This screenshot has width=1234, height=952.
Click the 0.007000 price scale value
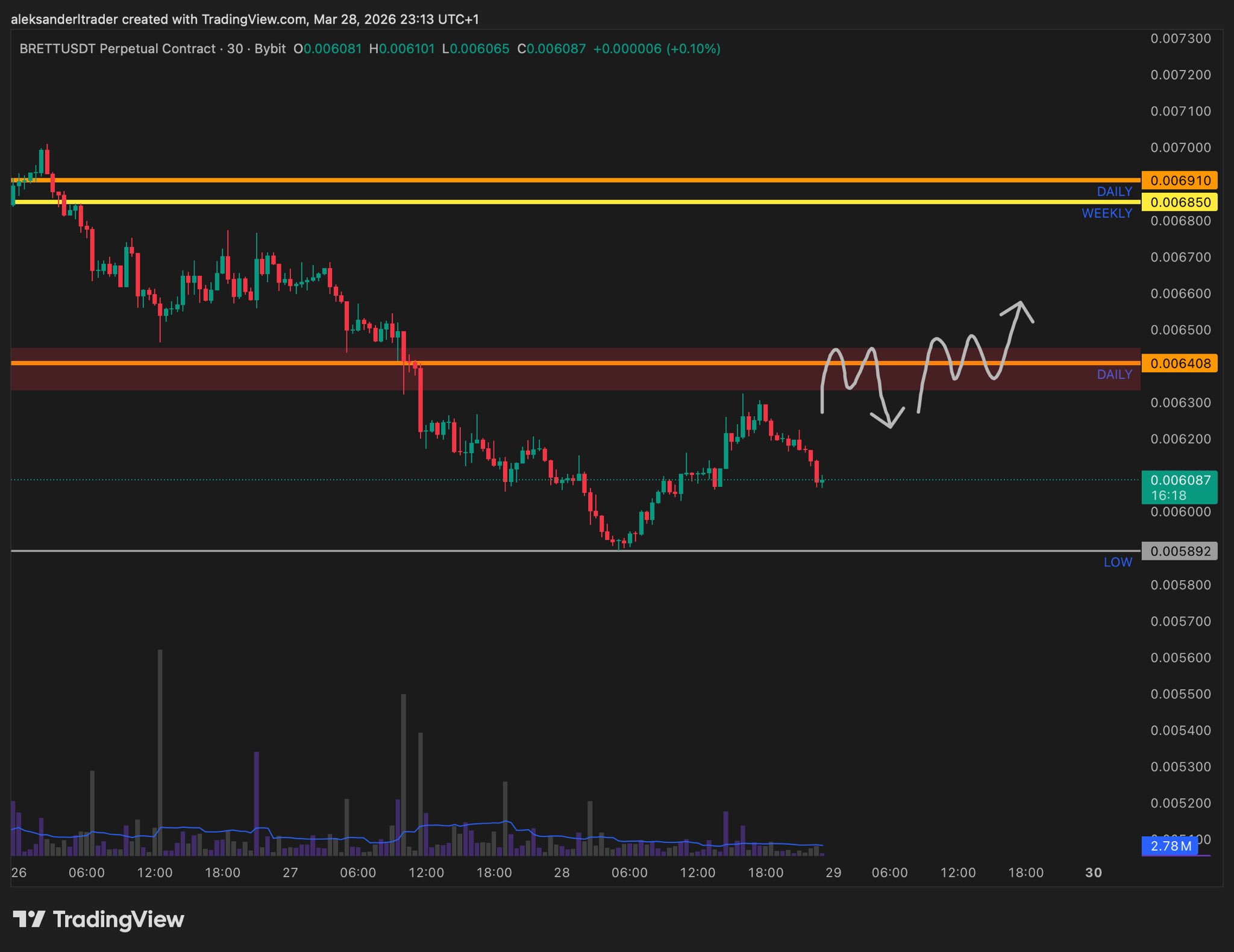(x=1180, y=148)
